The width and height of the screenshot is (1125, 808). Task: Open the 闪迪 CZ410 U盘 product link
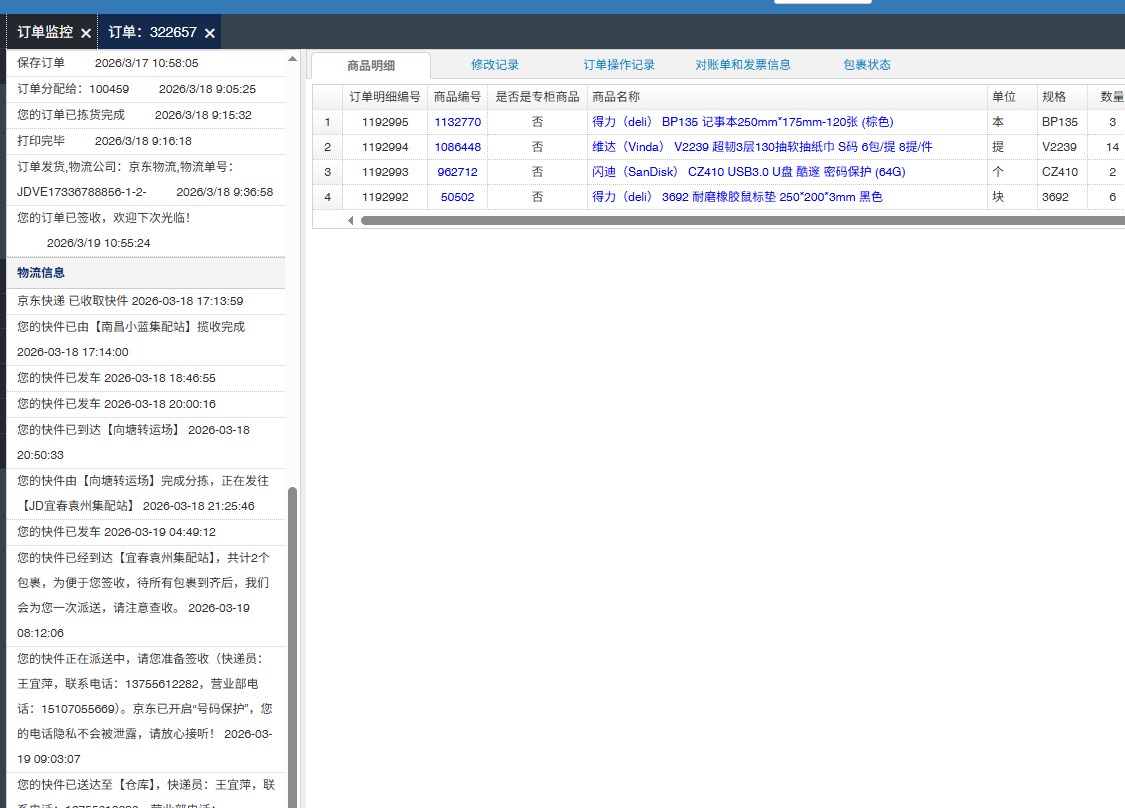coord(748,172)
